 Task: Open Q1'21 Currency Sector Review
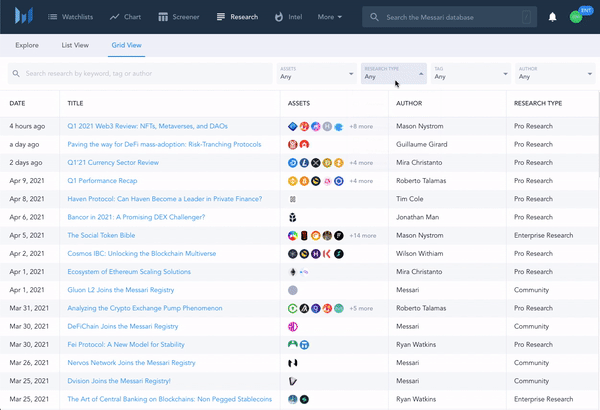click(113, 162)
